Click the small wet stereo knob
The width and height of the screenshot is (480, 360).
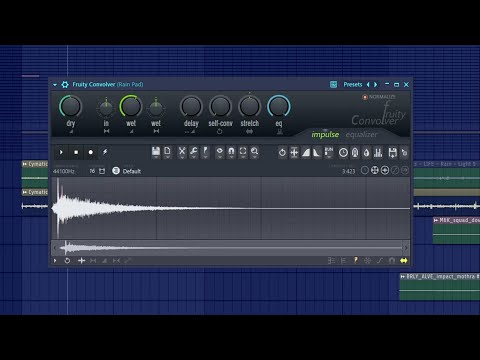tap(156, 108)
